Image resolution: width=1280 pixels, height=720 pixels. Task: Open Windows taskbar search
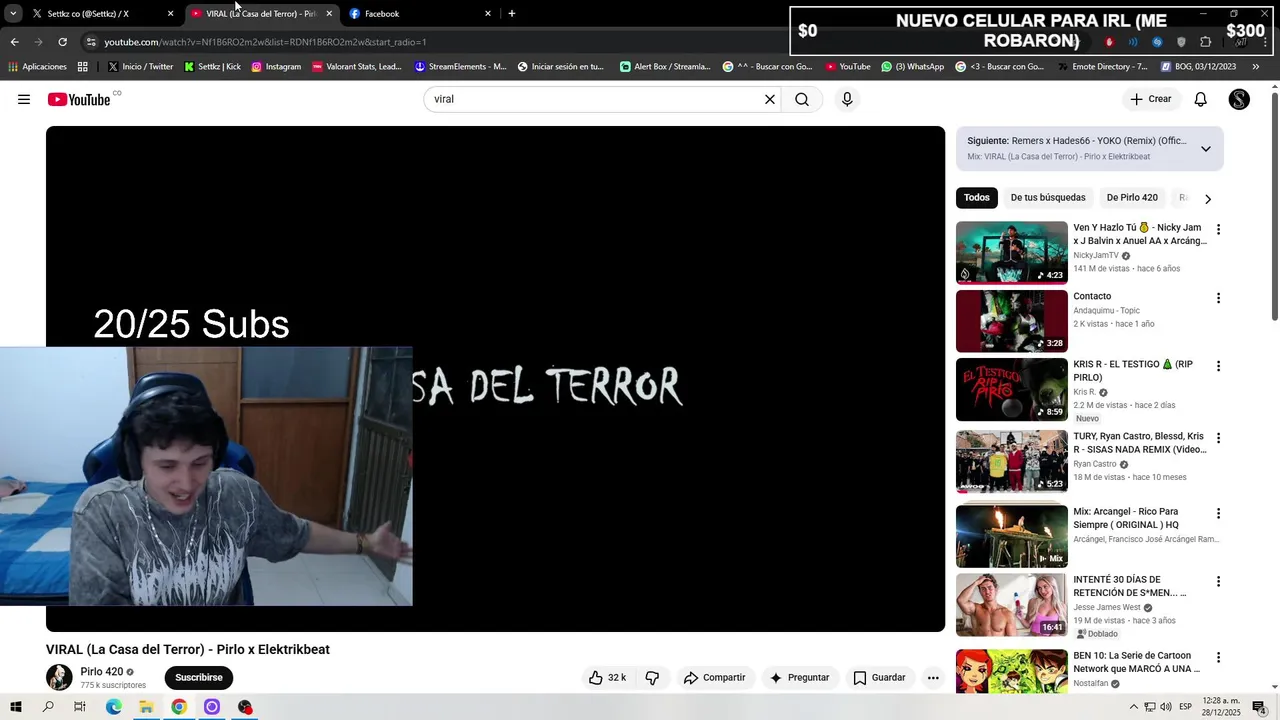pos(48,707)
